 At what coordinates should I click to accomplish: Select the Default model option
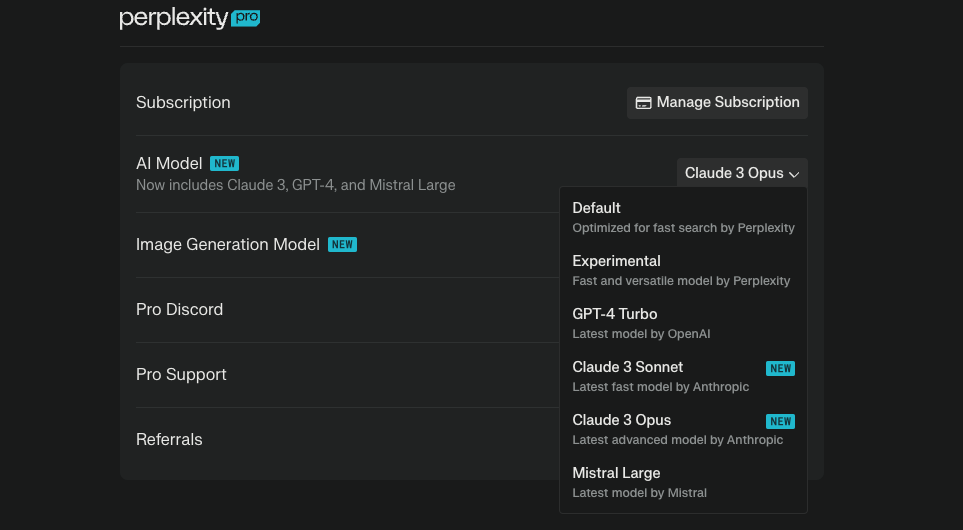click(x=683, y=217)
